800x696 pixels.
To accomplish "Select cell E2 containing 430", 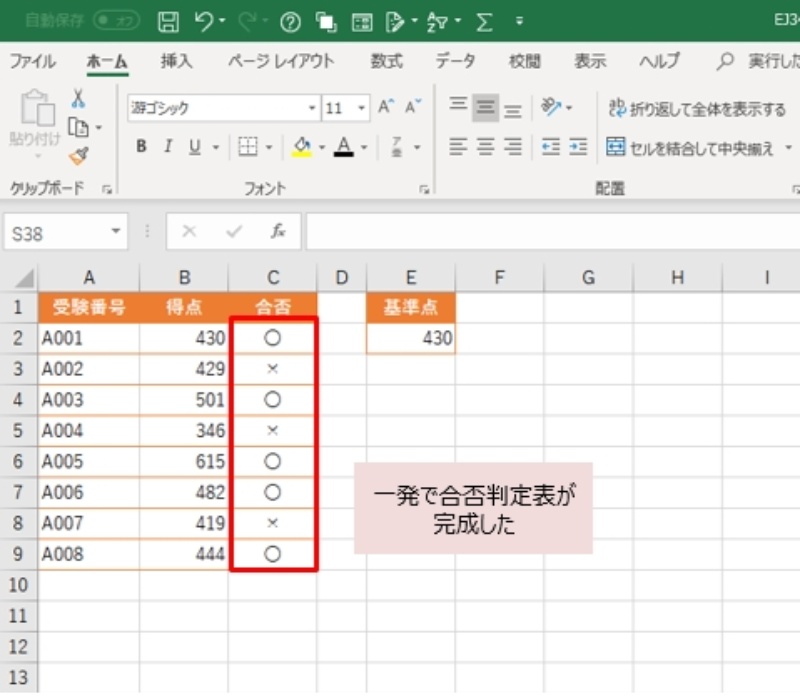I will click(x=410, y=339).
